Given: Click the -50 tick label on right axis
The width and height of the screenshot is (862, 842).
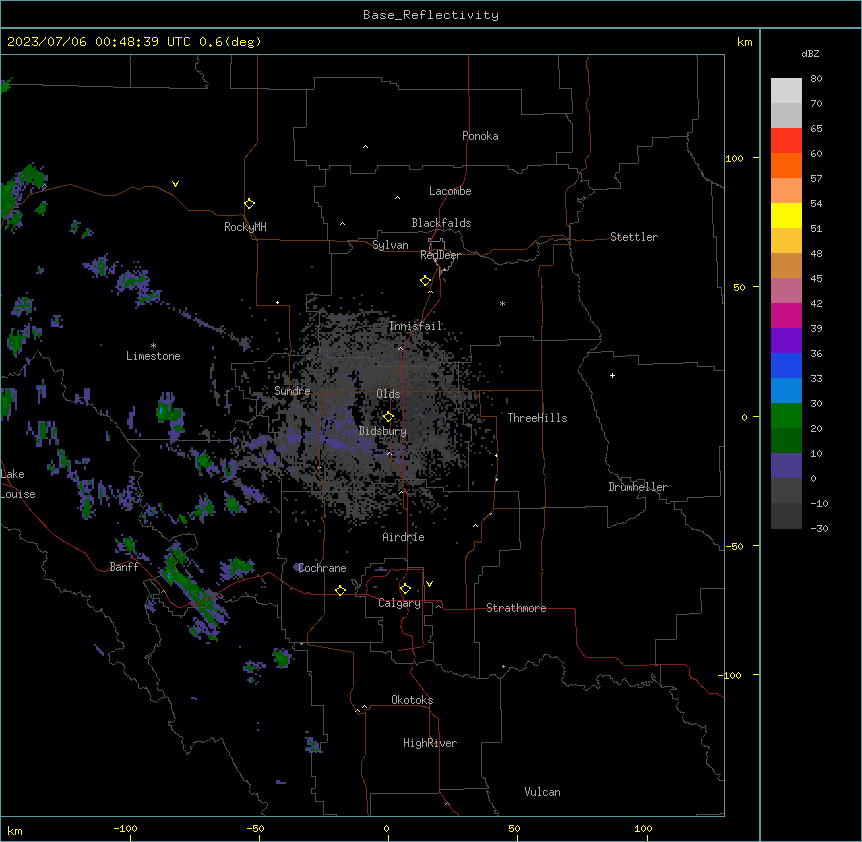Looking at the screenshot, I should click(734, 546).
